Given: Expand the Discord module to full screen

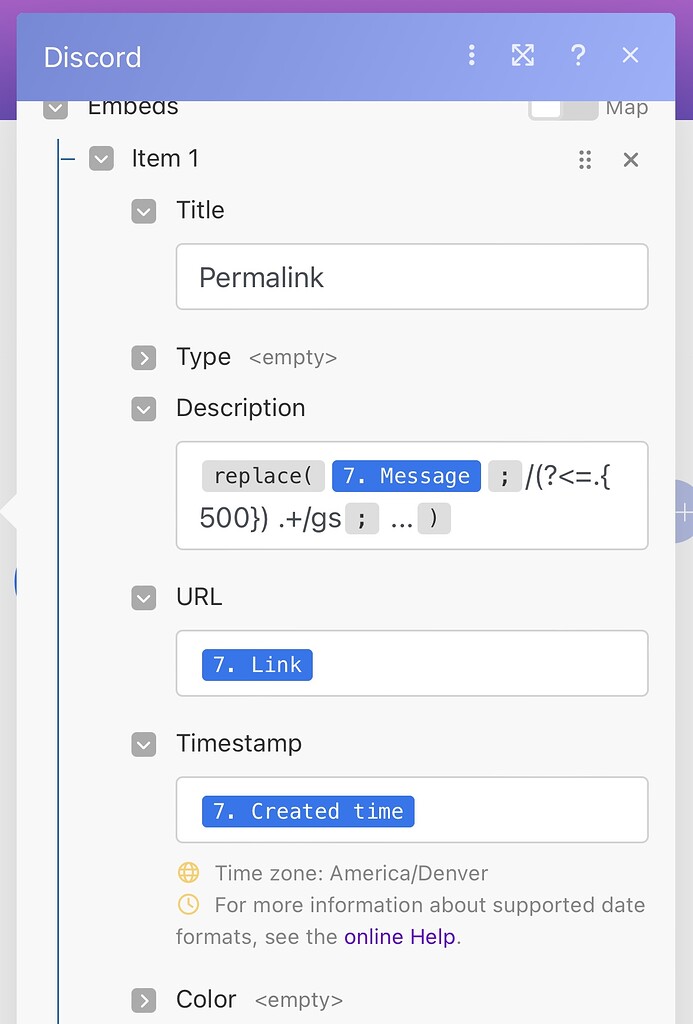Looking at the screenshot, I should pyautogui.click(x=523, y=56).
